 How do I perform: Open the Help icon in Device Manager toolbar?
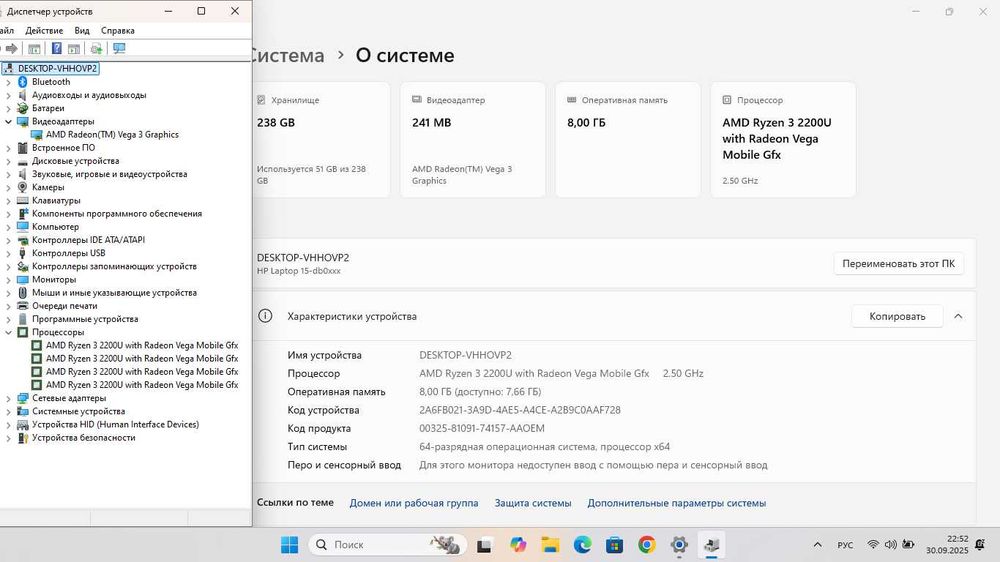(56, 48)
